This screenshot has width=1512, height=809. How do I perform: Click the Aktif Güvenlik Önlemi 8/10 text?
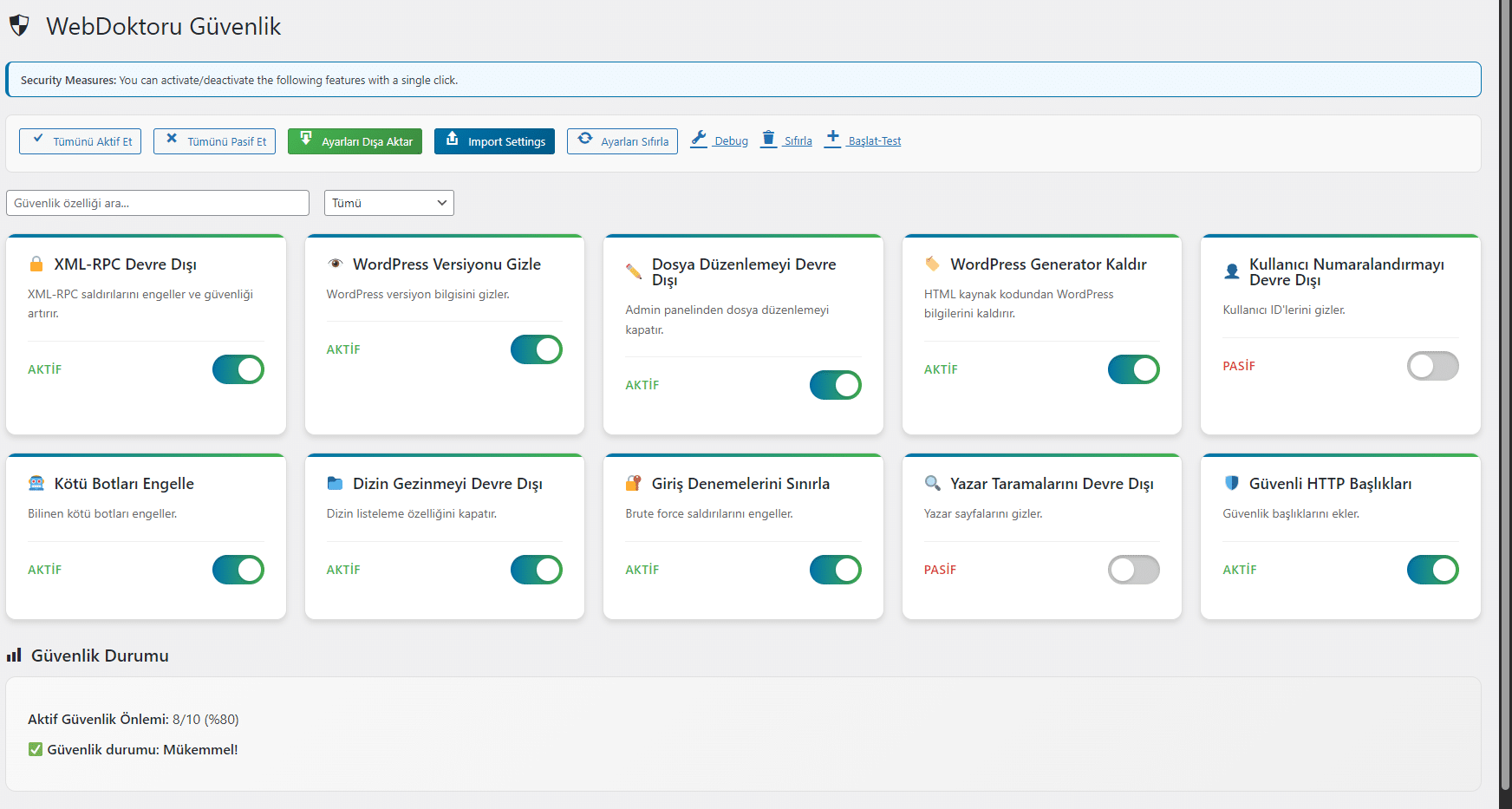(x=134, y=719)
